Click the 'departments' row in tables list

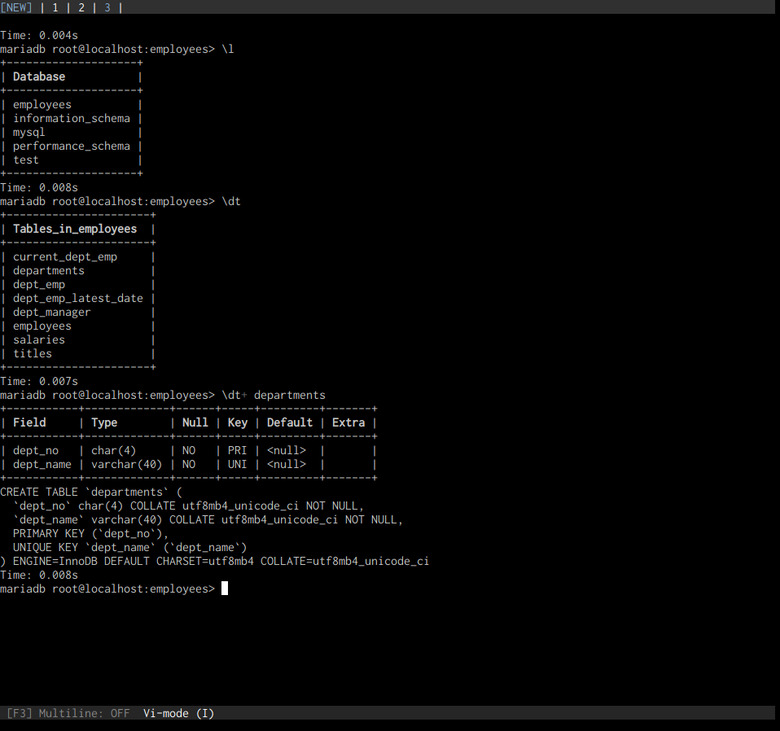[x=49, y=271]
